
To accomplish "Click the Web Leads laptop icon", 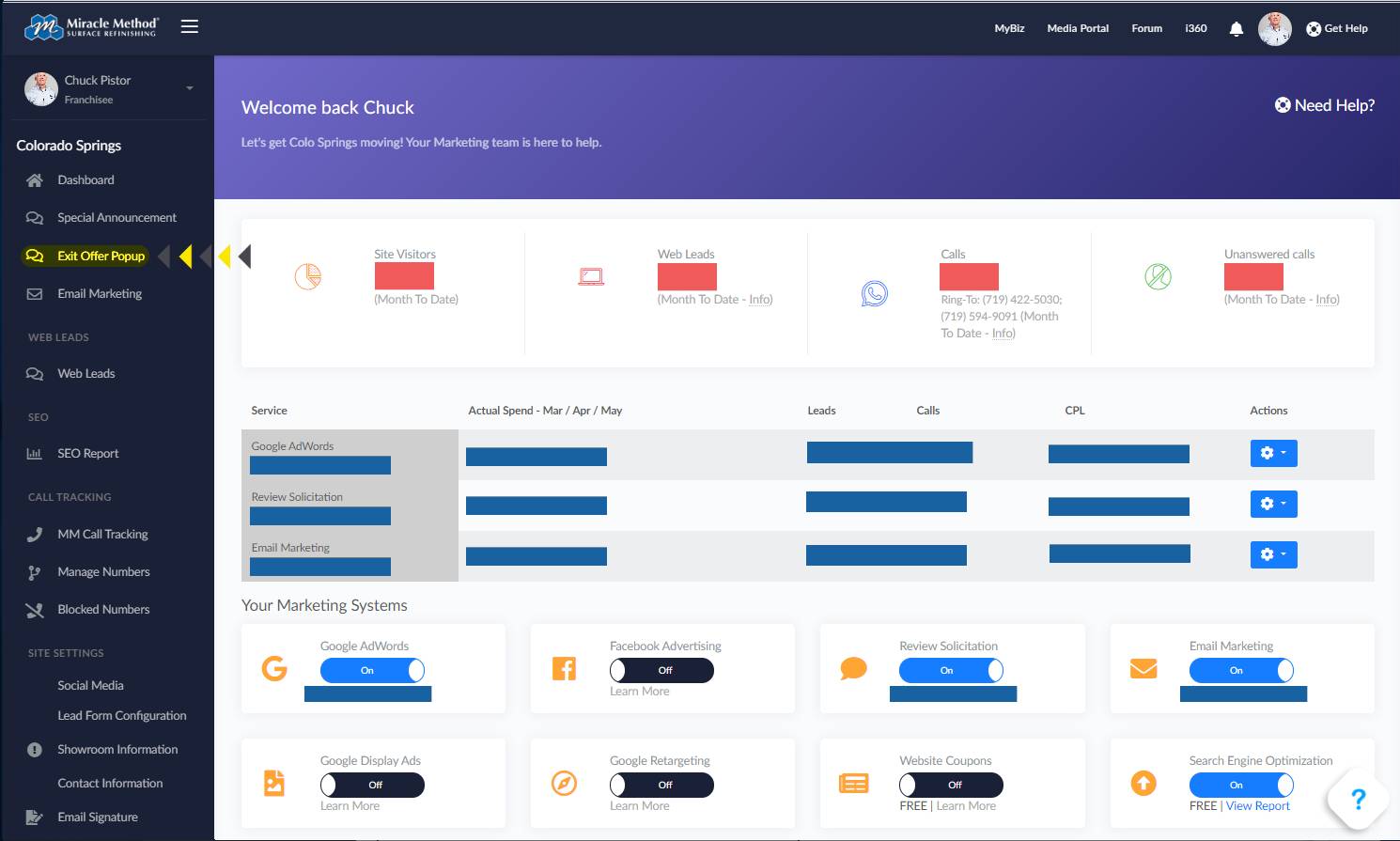I will coord(591,276).
